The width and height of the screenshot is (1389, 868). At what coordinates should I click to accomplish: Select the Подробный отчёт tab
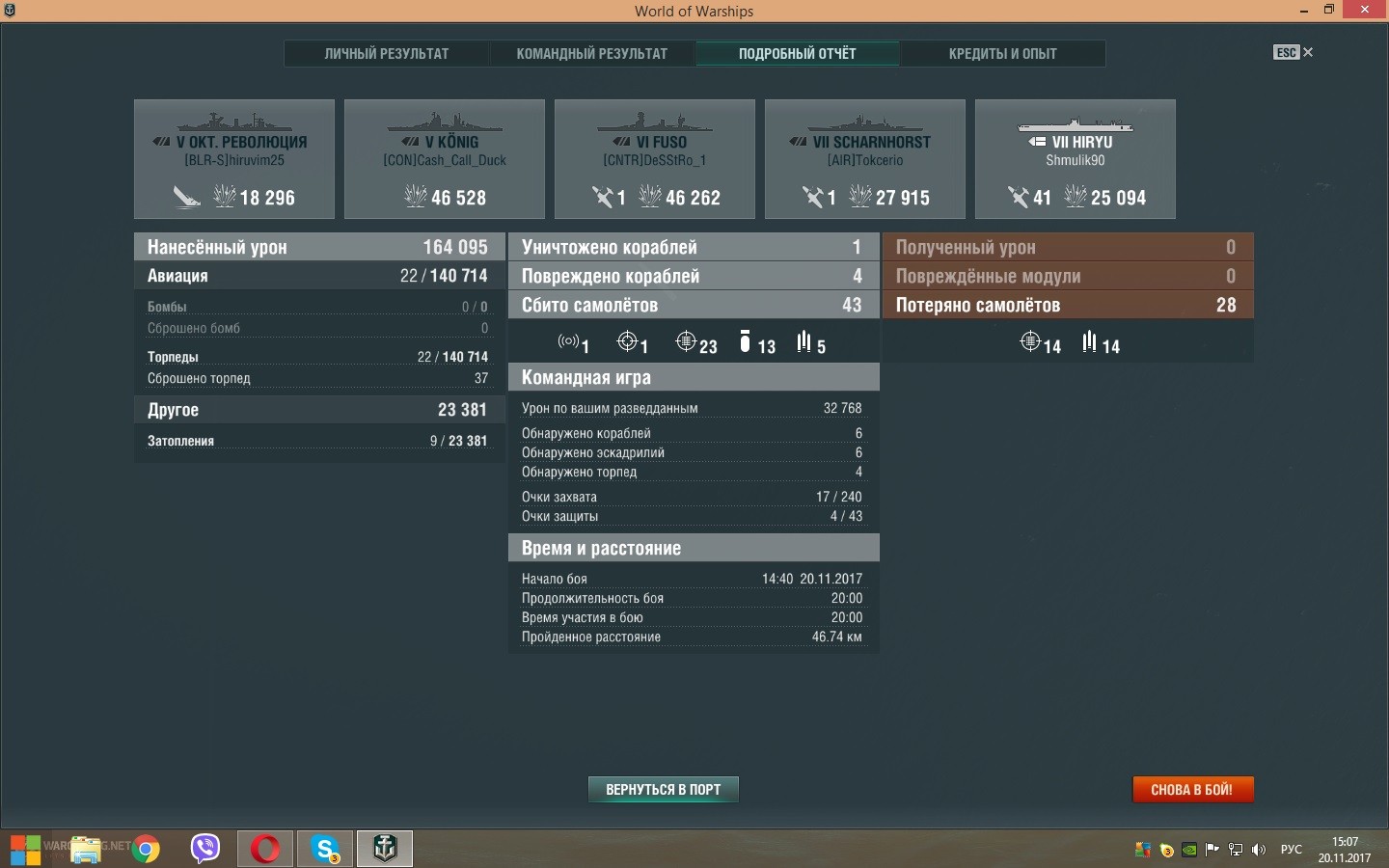coord(798,54)
